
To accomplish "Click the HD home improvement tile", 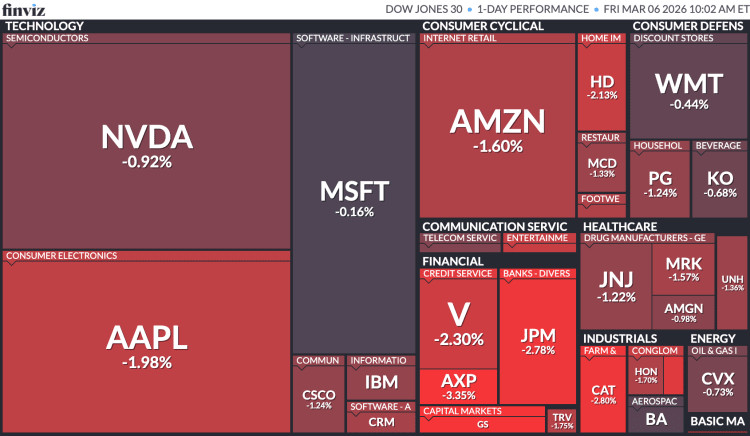I will [x=602, y=86].
